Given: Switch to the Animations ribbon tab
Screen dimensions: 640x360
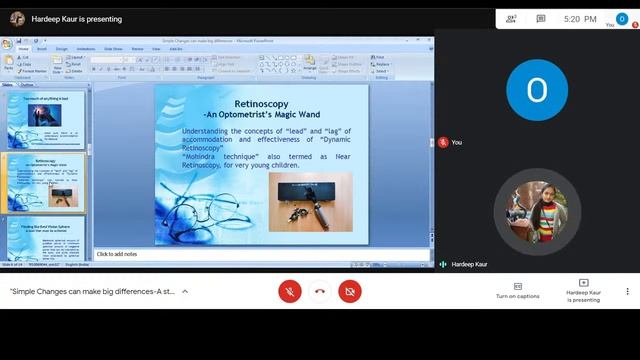Looking at the screenshot, I should coord(86,49).
